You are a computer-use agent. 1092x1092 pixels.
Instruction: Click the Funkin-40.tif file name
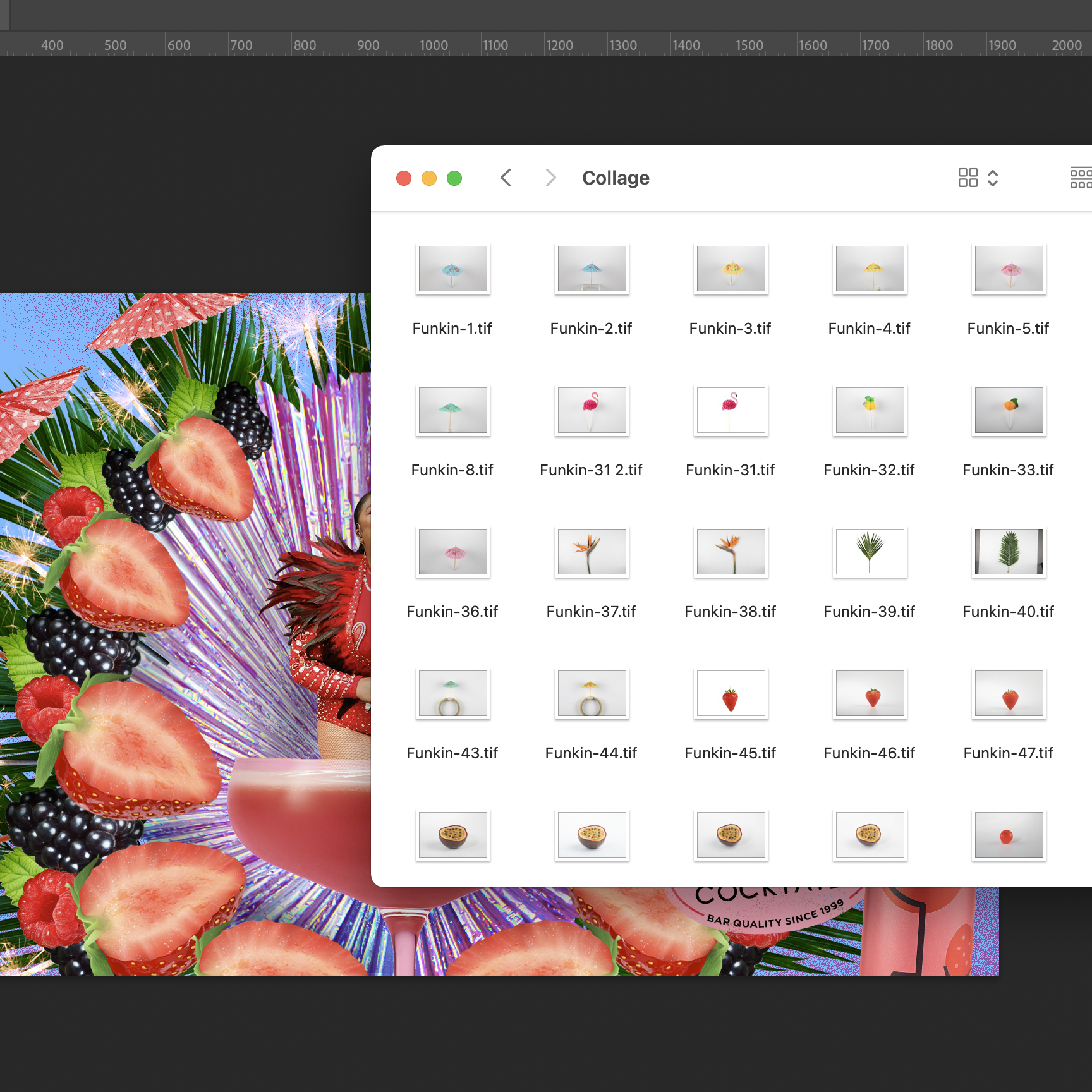(x=1009, y=612)
